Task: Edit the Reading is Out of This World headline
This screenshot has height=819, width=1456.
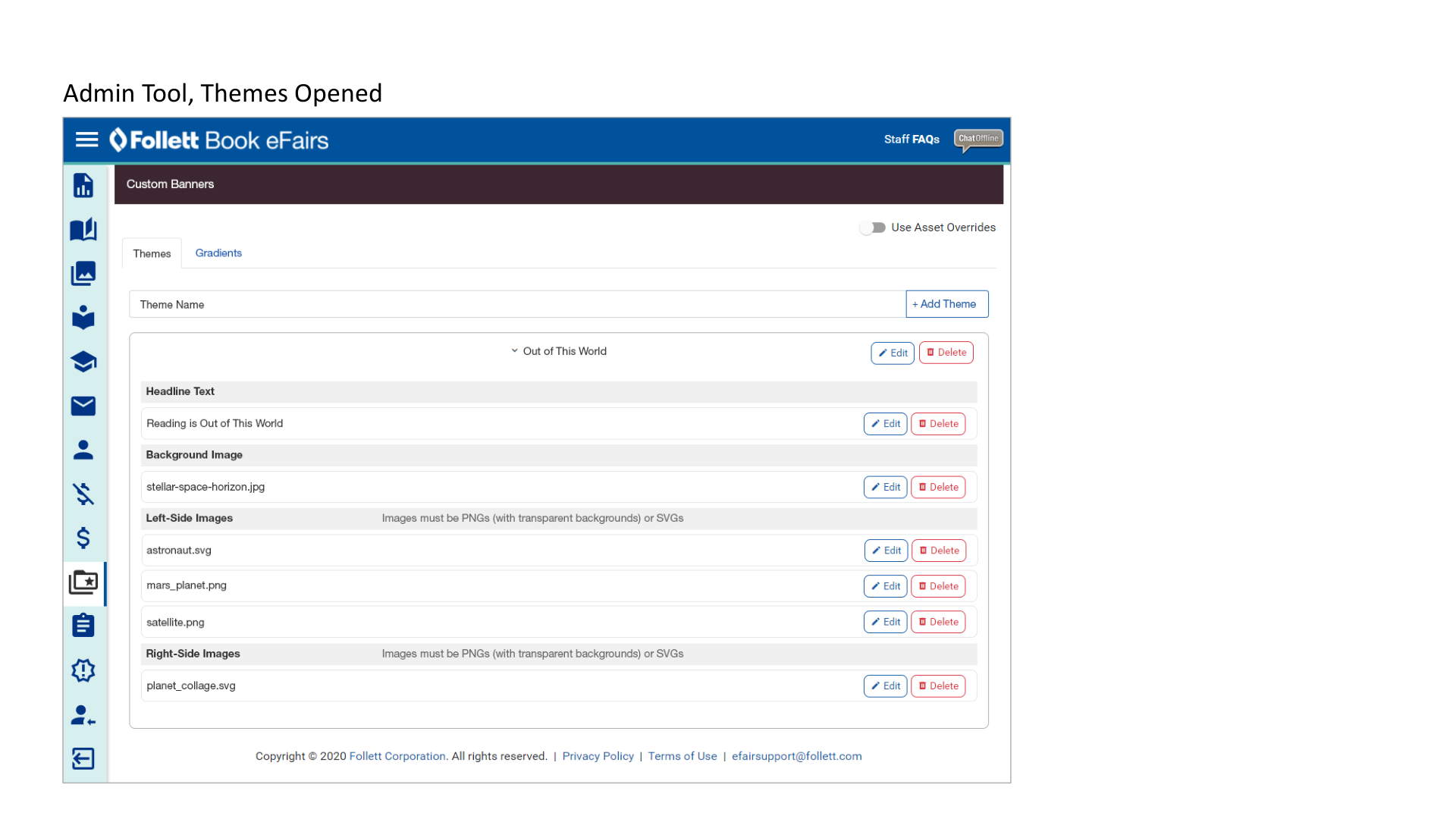Action: pos(886,424)
